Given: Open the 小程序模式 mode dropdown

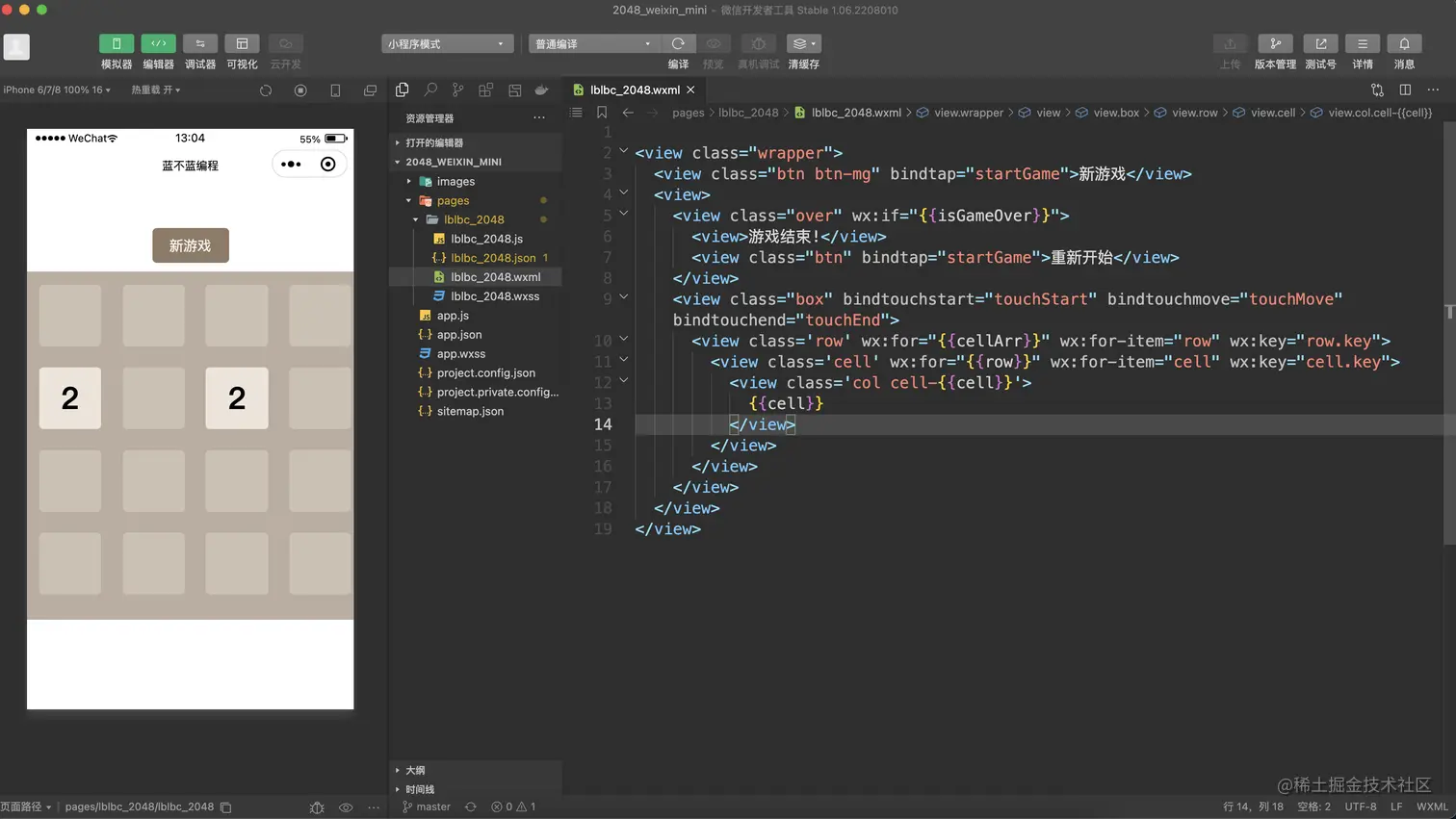Looking at the screenshot, I should click(447, 43).
